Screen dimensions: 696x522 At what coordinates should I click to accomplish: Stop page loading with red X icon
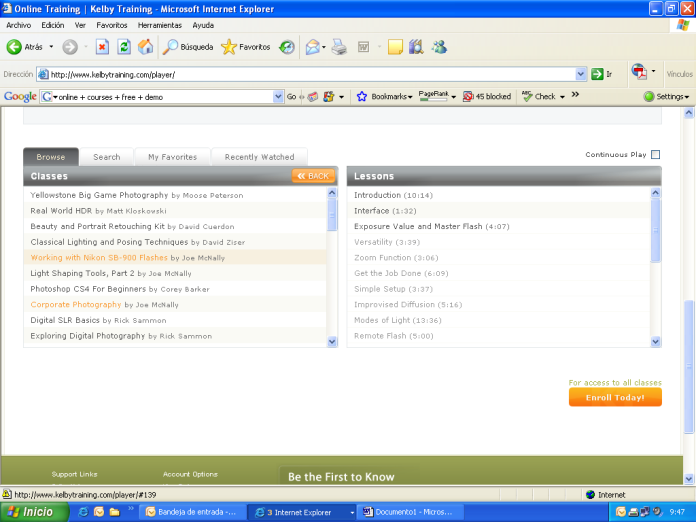tap(102, 47)
